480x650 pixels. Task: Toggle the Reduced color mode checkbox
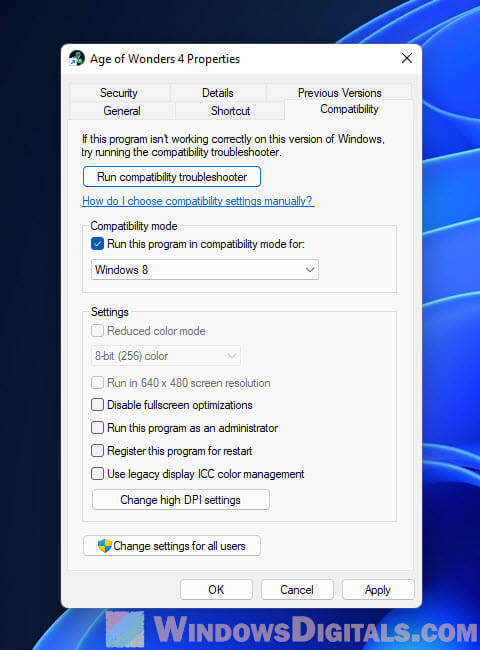[97, 331]
